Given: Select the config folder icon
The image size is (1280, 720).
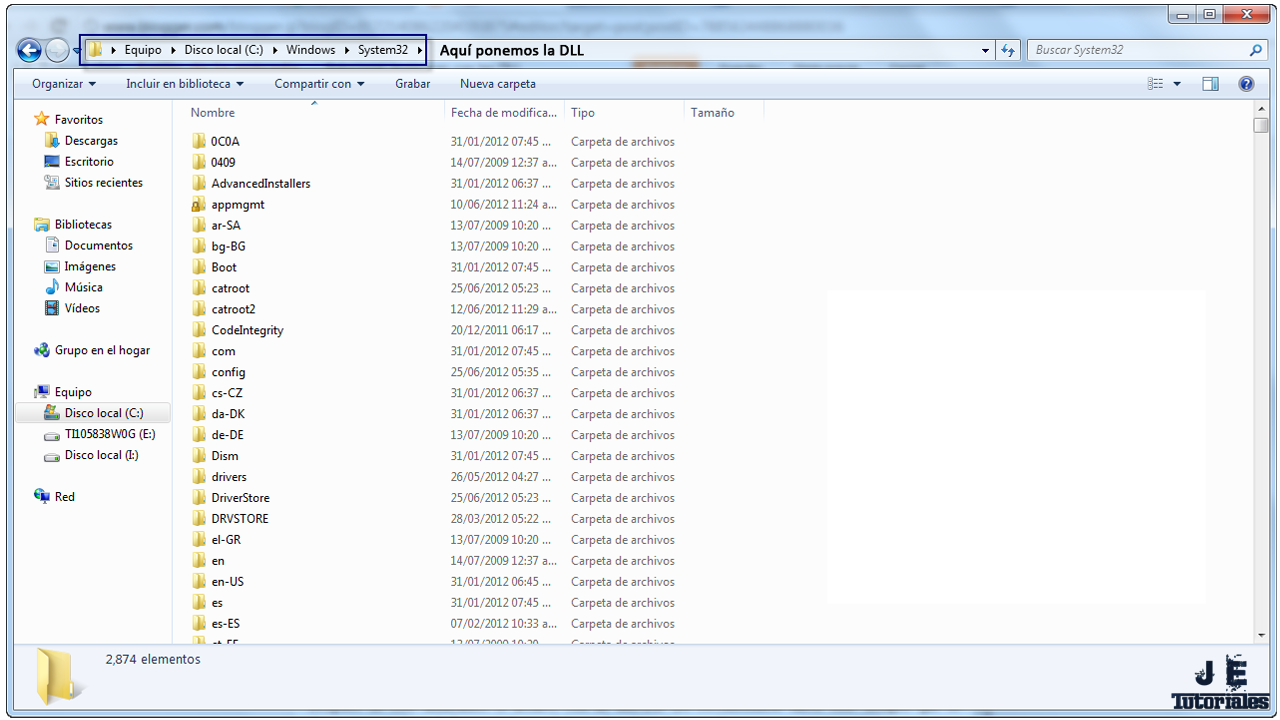Looking at the screenshot, I should (198, 372).
